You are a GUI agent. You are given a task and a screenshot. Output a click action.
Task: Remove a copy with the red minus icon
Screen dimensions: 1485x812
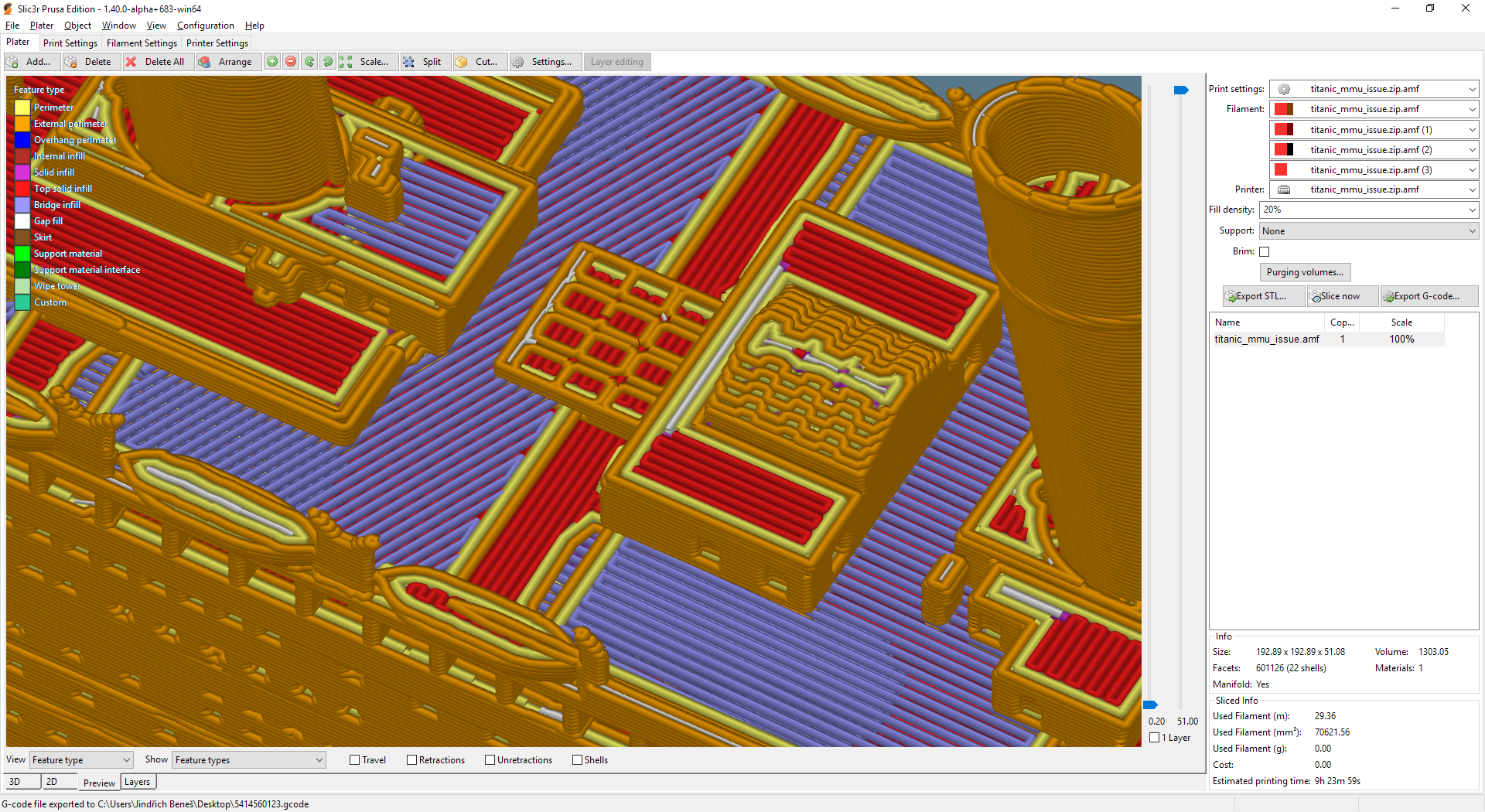tap(291, 62)
